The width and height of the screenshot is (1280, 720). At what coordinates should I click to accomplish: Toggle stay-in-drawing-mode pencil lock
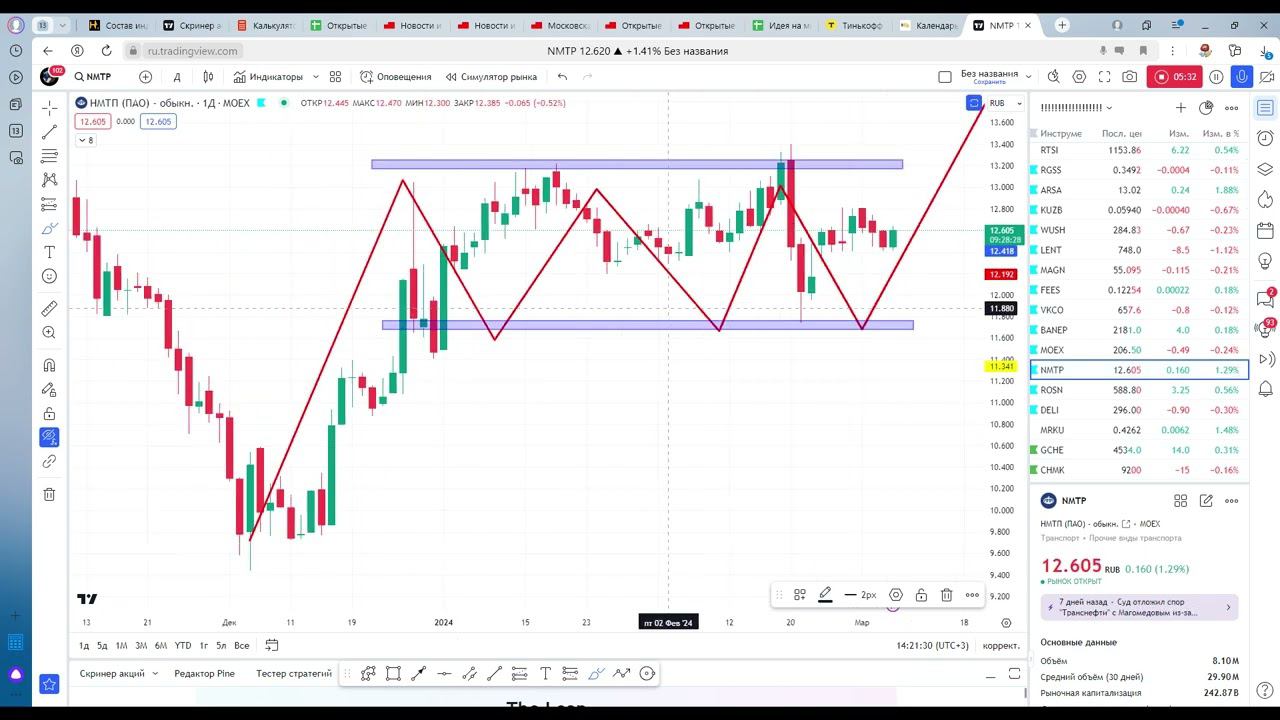(49, 389)
